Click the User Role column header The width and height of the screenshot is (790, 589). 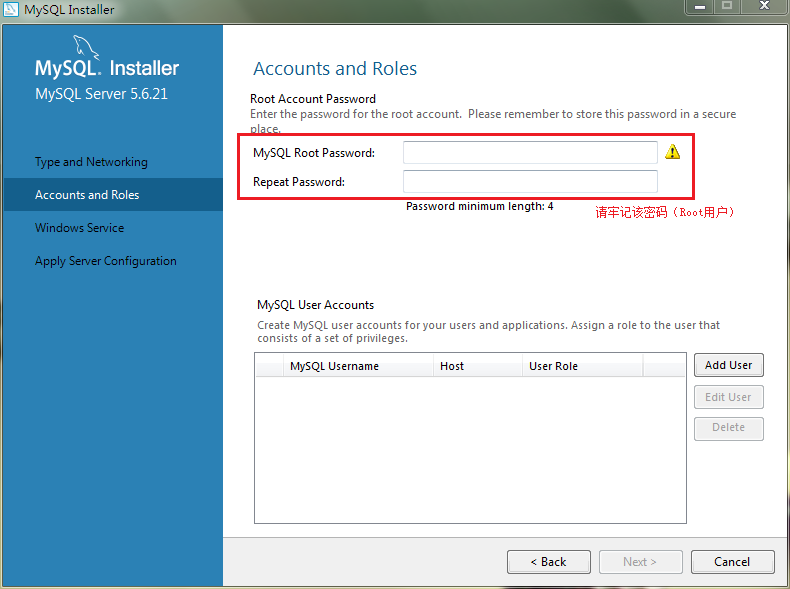[x=553, y=366]
